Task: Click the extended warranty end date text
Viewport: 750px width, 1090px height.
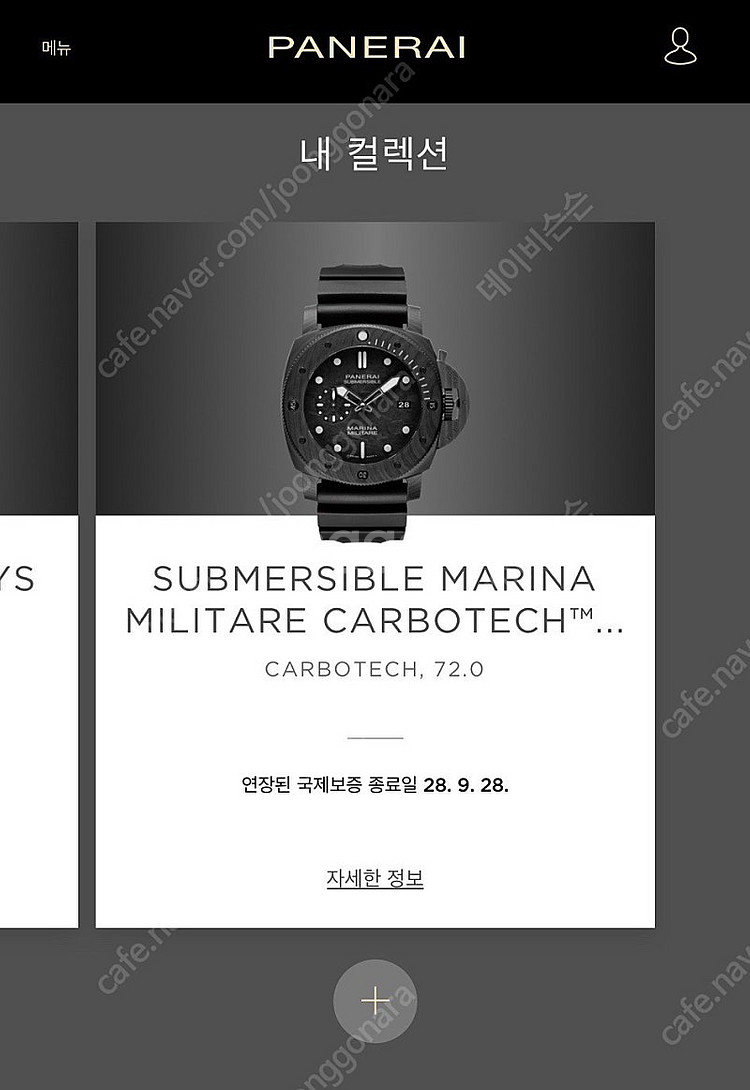Action: pos(375,786)
